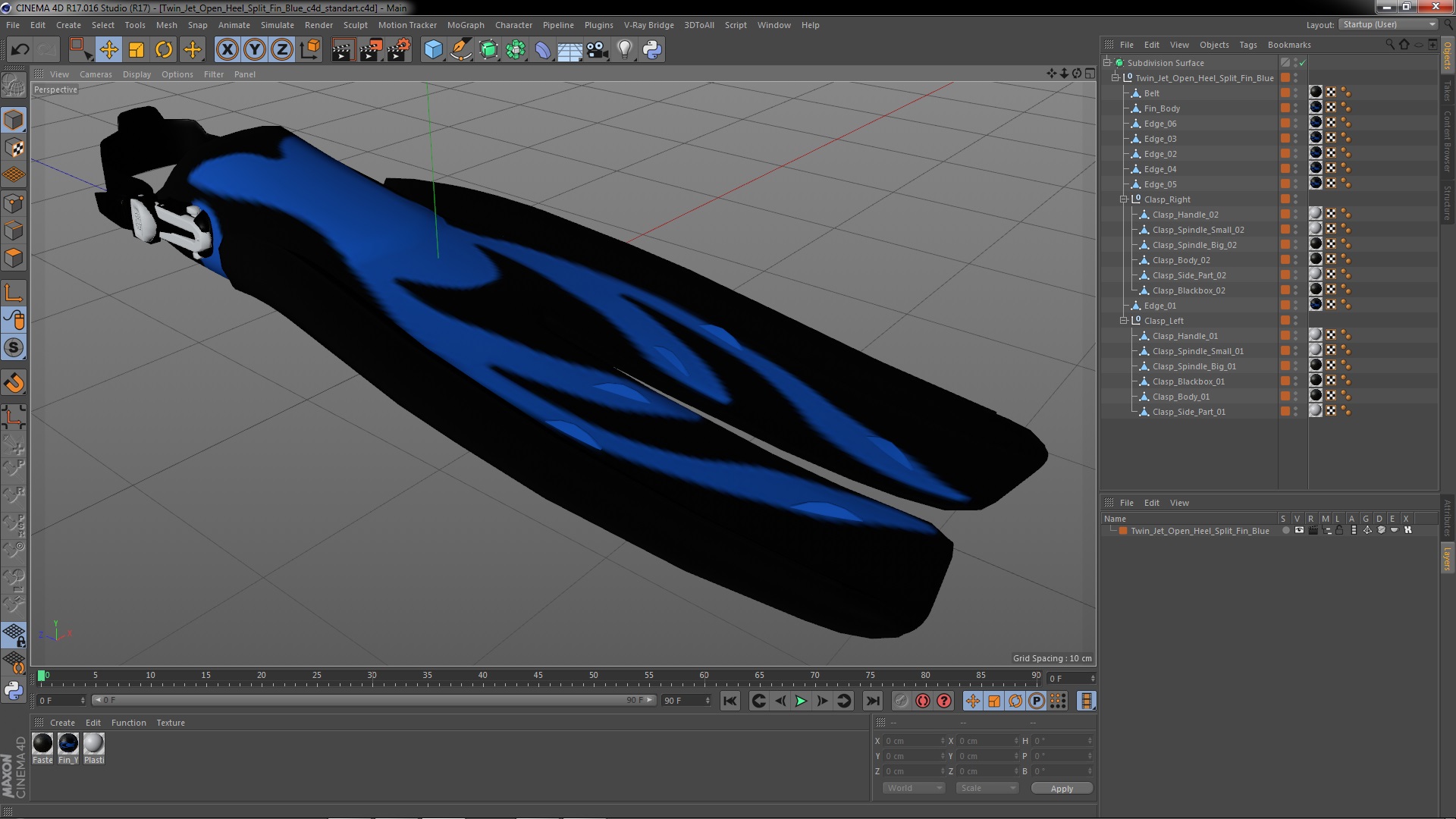This screenshot has height=819, width=1456.
Task: Add a Cube primitive object
Action: [433, 50]
